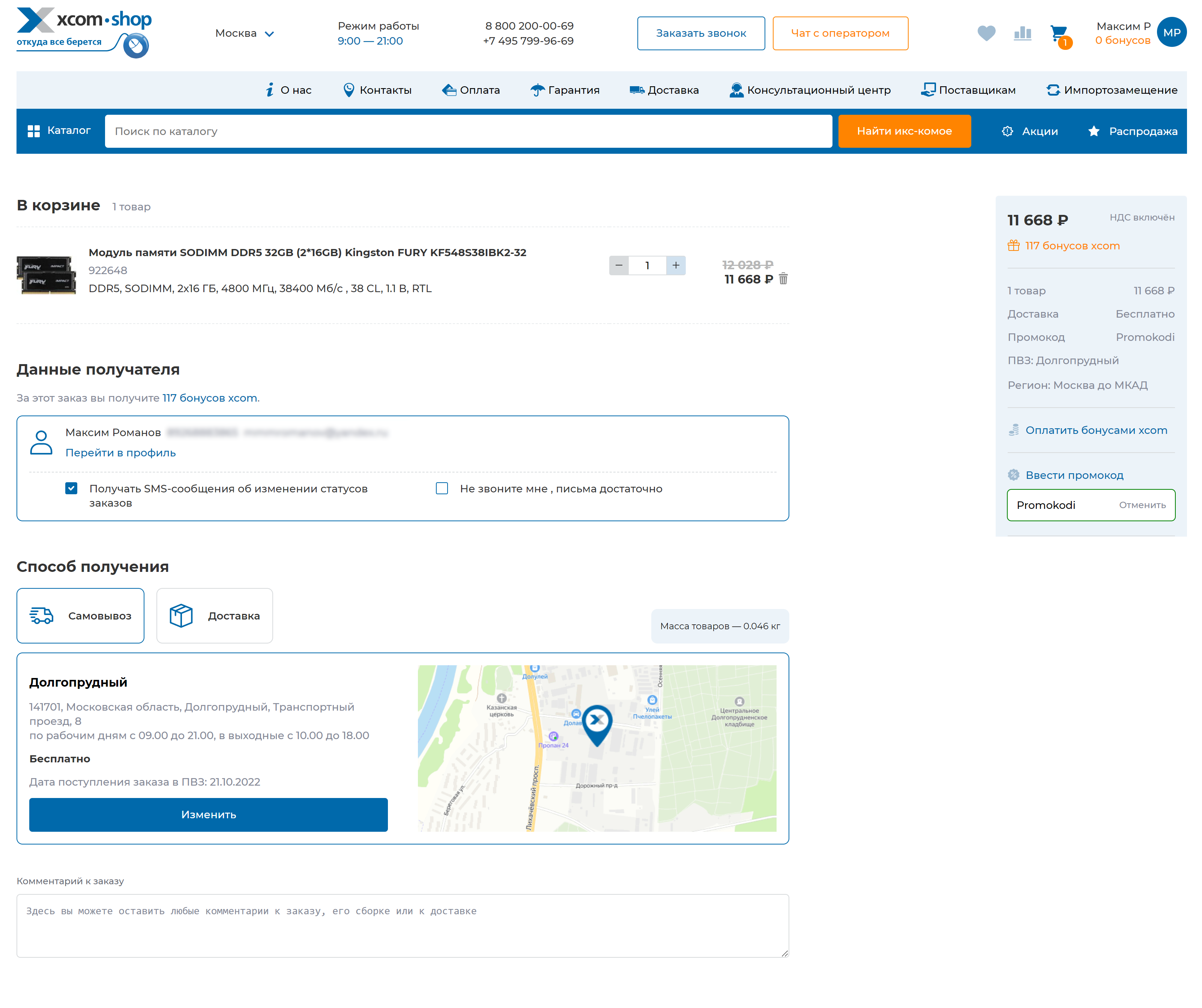Click the gift icon next to 117 бонусов xcom

coord(1014,245)
